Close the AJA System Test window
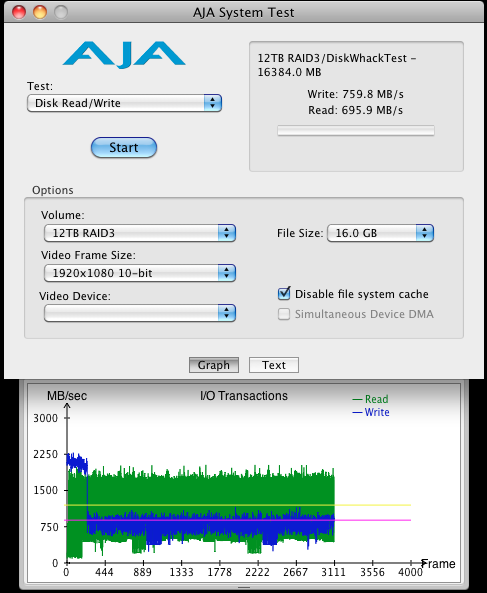The height and width of the screenshot is (593, 487). pyautogui.click(x=19, y=12)
